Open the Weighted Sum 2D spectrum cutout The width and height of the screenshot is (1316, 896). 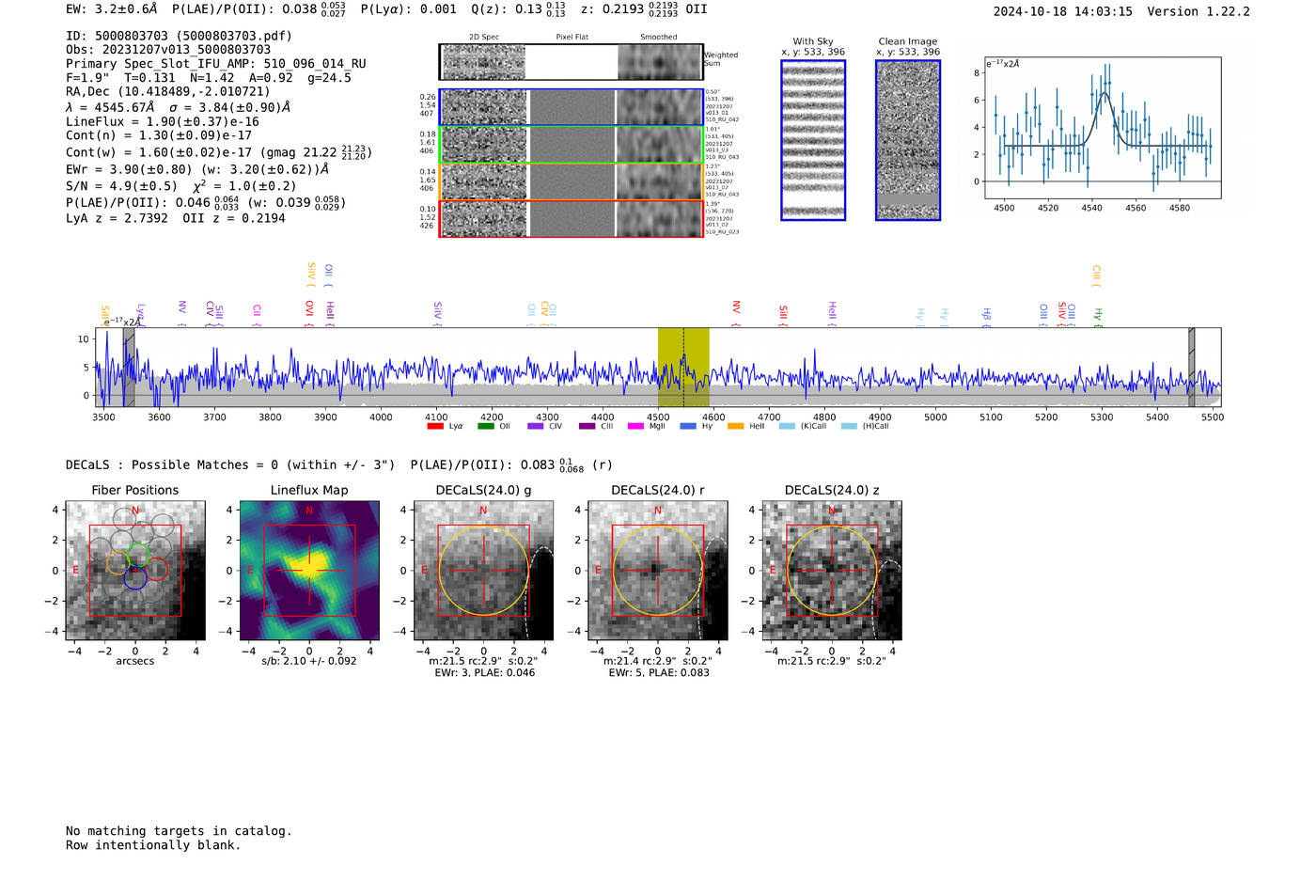(571, 62)
